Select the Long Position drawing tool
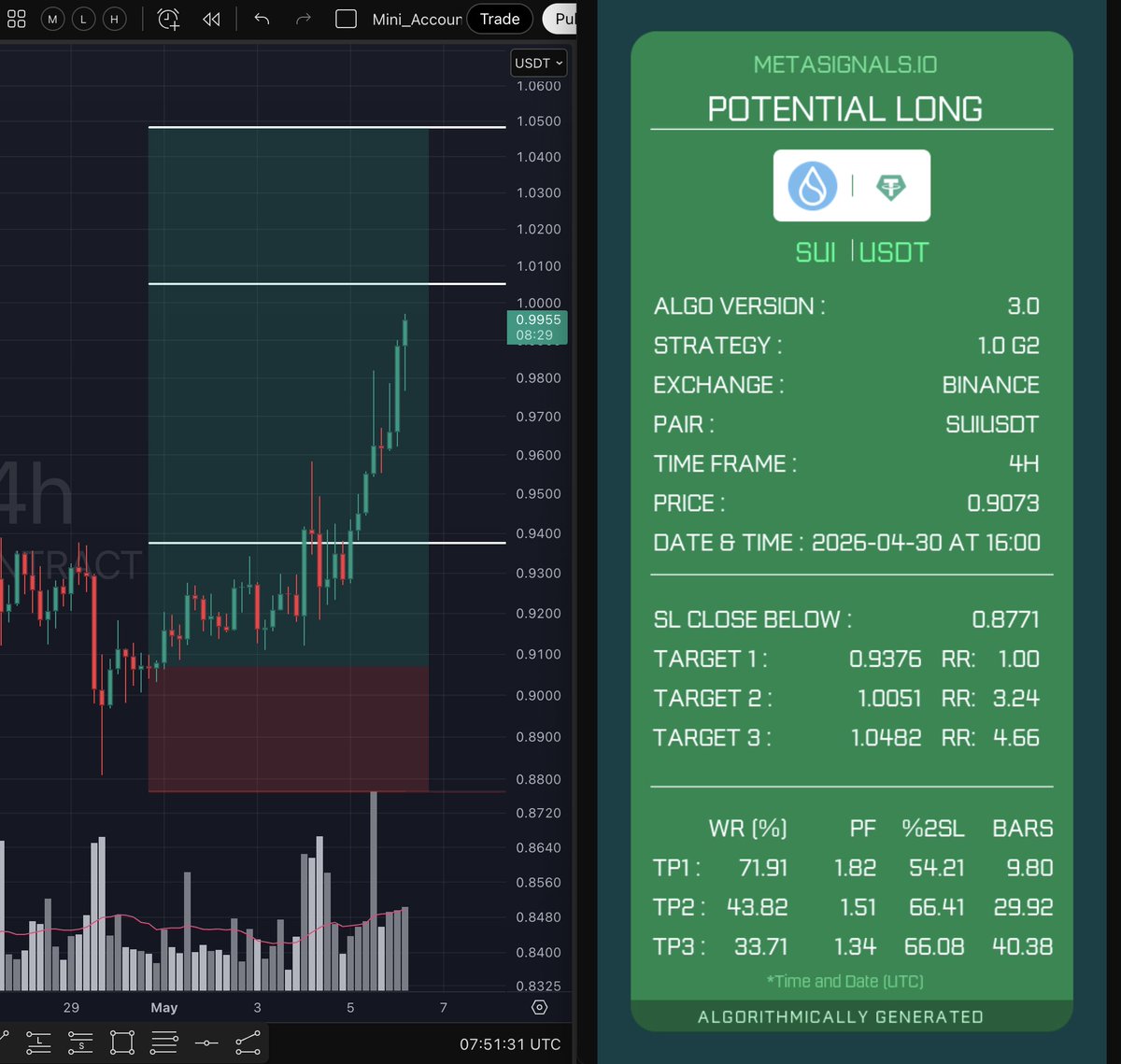 [x=38, y=1043]
